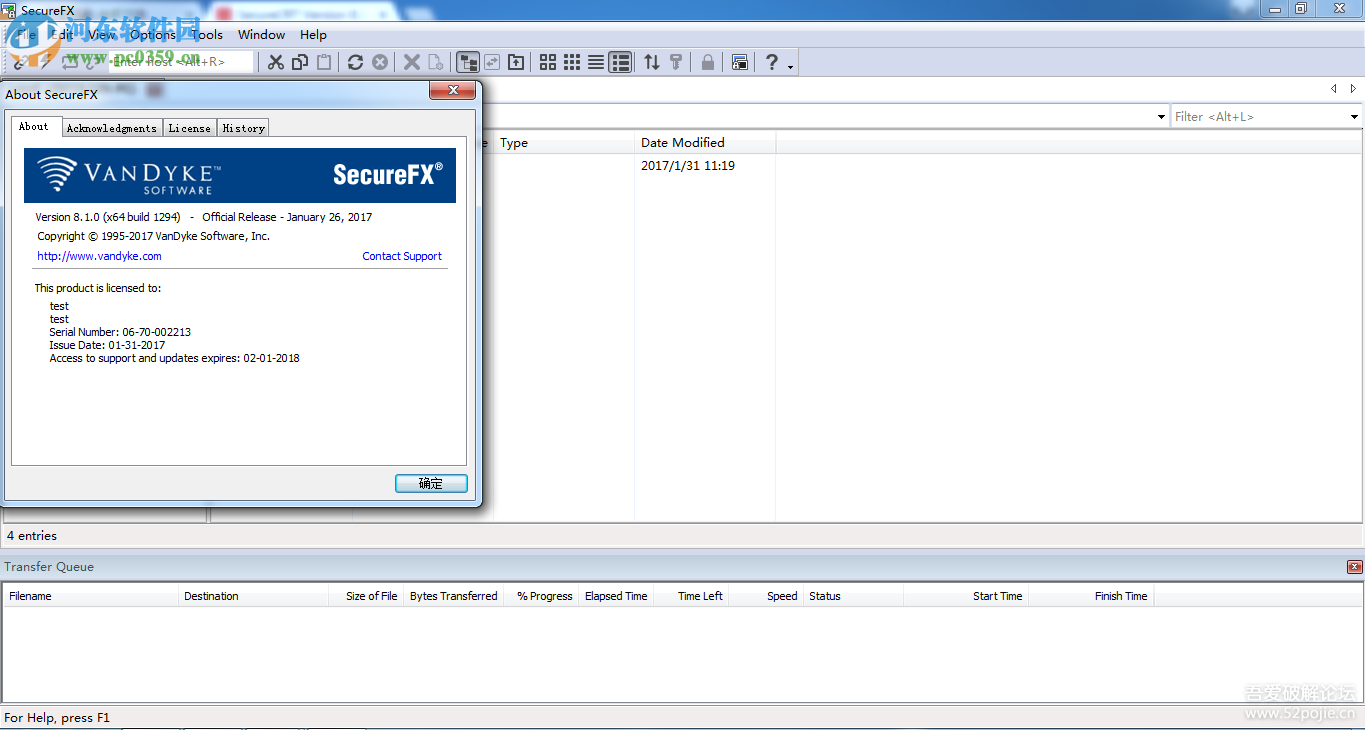
Task: Use the Paste icon in the toolbar
Action: 323,62
